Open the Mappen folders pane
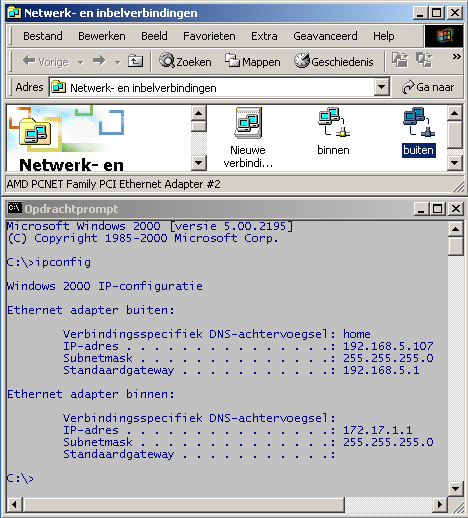This screenshot has height=518, width=468. point(252,61)
